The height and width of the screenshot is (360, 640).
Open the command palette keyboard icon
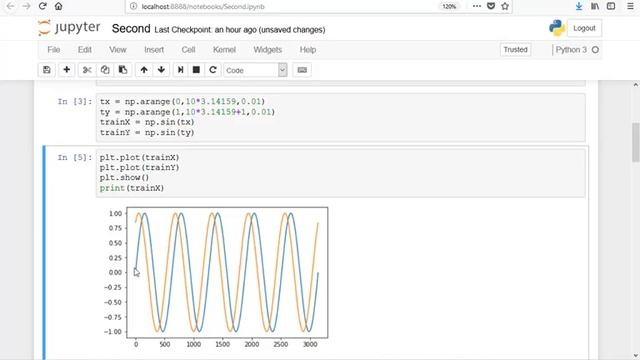302,70
